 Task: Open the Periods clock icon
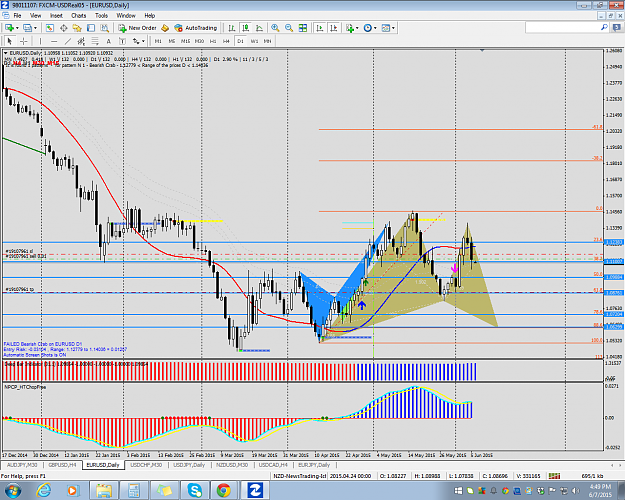368,28
